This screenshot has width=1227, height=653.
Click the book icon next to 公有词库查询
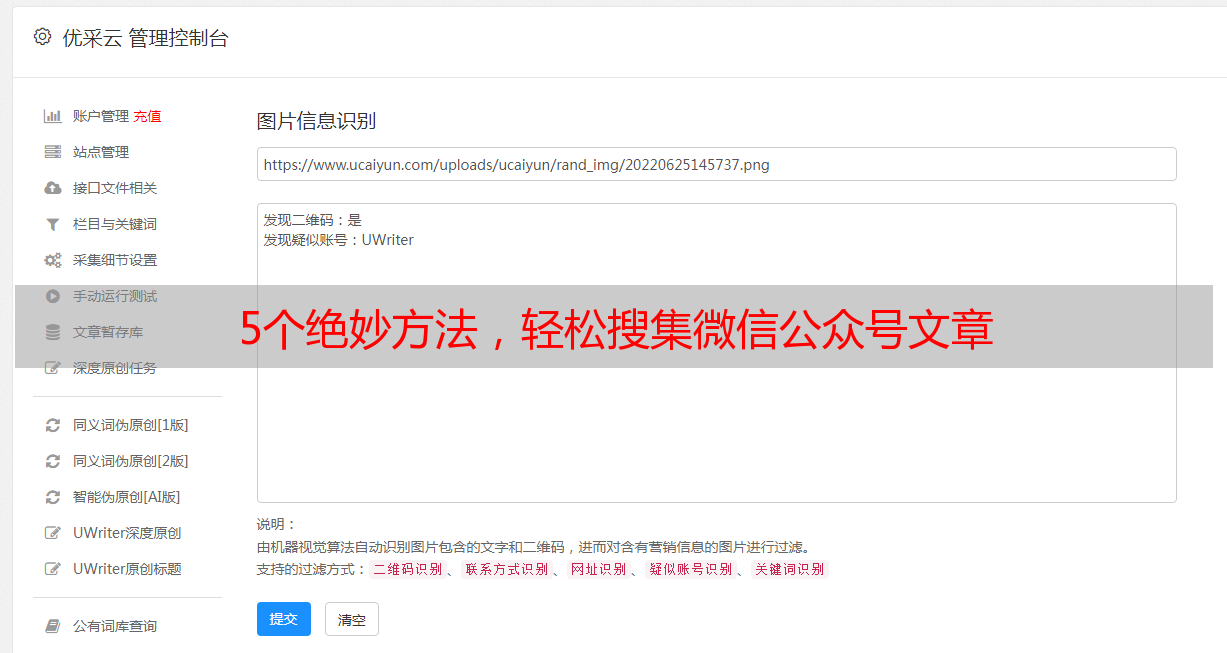tap(53, 626)
